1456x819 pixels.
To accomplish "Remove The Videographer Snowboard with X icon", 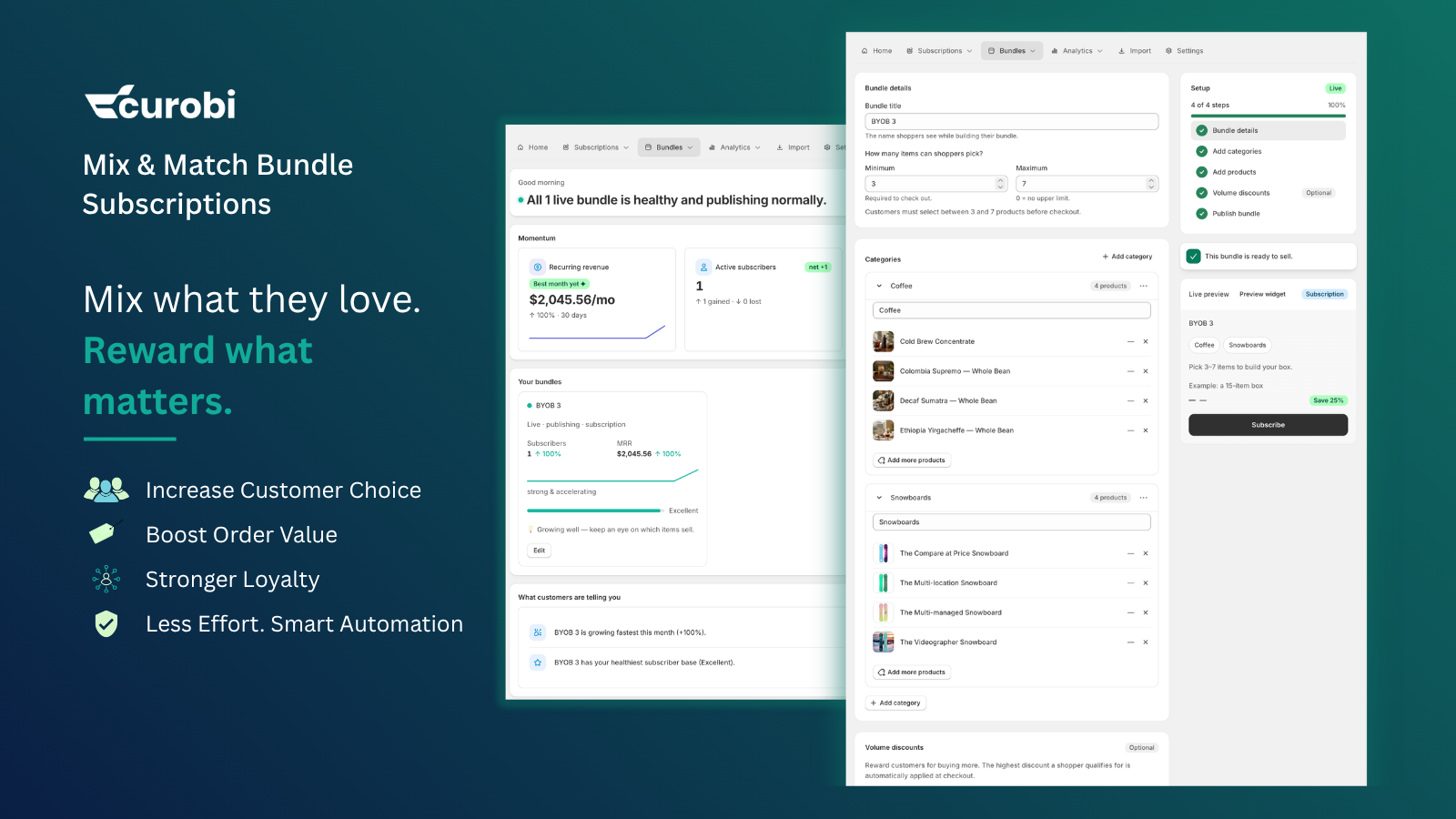I will [x=1146, y=642].
